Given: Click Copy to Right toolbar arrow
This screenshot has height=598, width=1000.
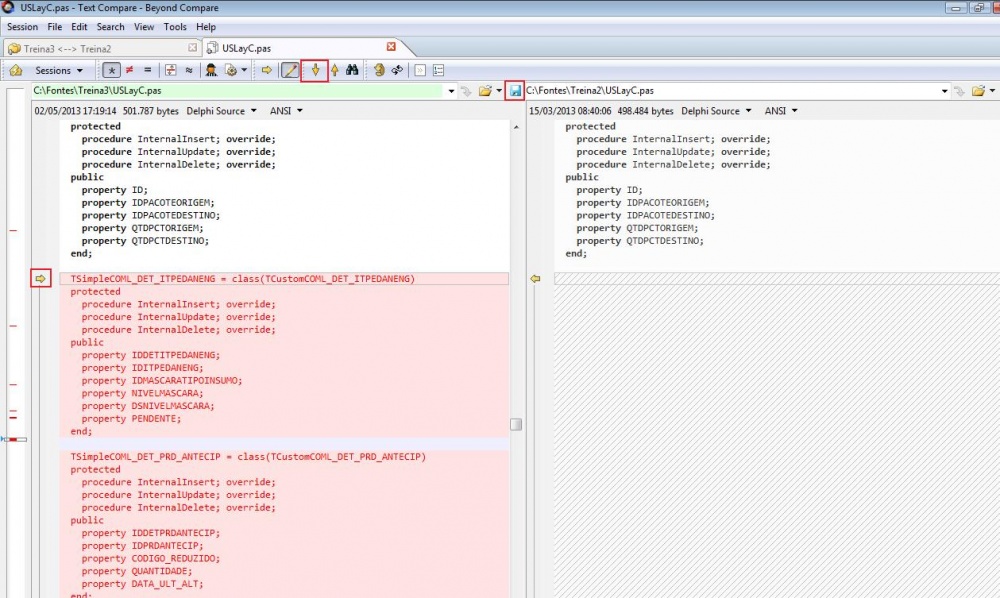Looking at the screenshot, I should pyautogui.click(x=267, y=70).
